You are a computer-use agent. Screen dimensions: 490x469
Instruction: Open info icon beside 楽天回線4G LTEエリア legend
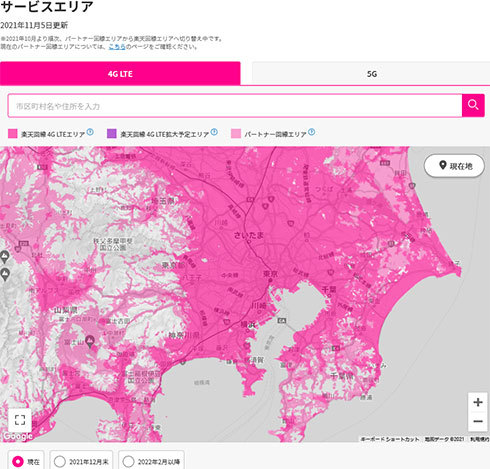pos(90,132)
